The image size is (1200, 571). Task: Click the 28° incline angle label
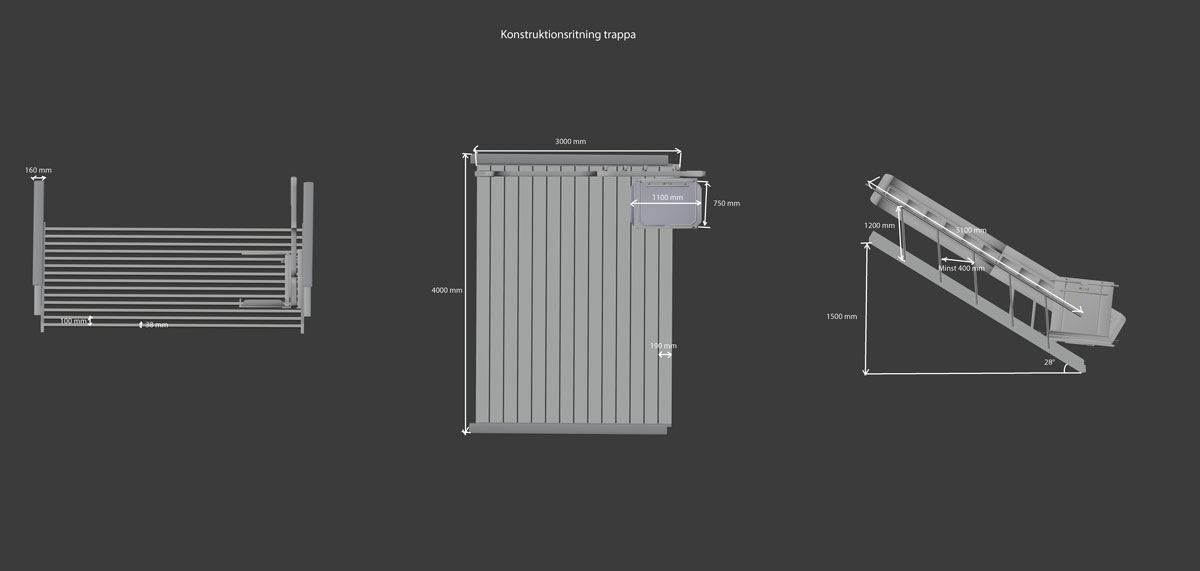(x=1049, y=362)
